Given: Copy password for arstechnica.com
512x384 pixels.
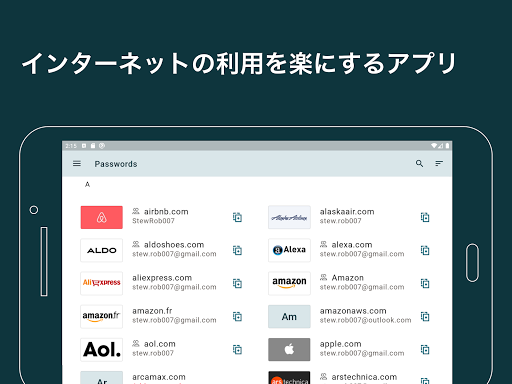Looking at the screenshot, I should coord(425,380).
